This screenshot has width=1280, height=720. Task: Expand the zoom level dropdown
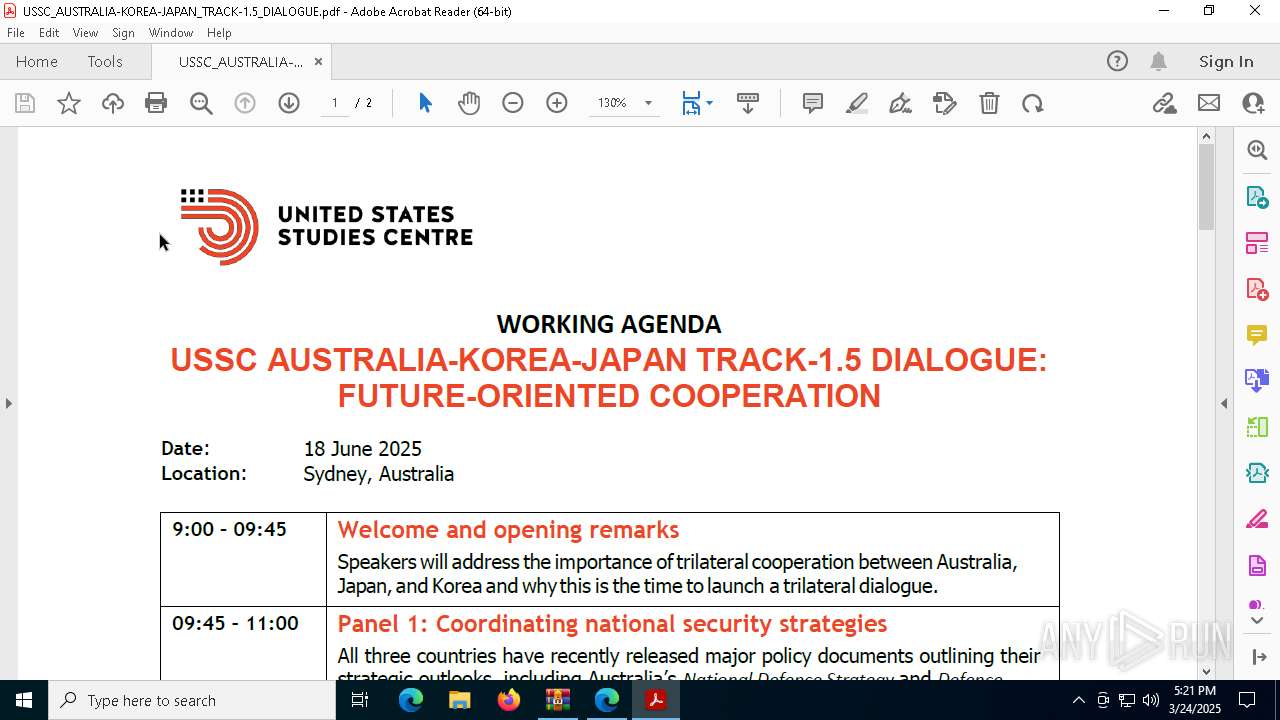(x=648, y=103)
